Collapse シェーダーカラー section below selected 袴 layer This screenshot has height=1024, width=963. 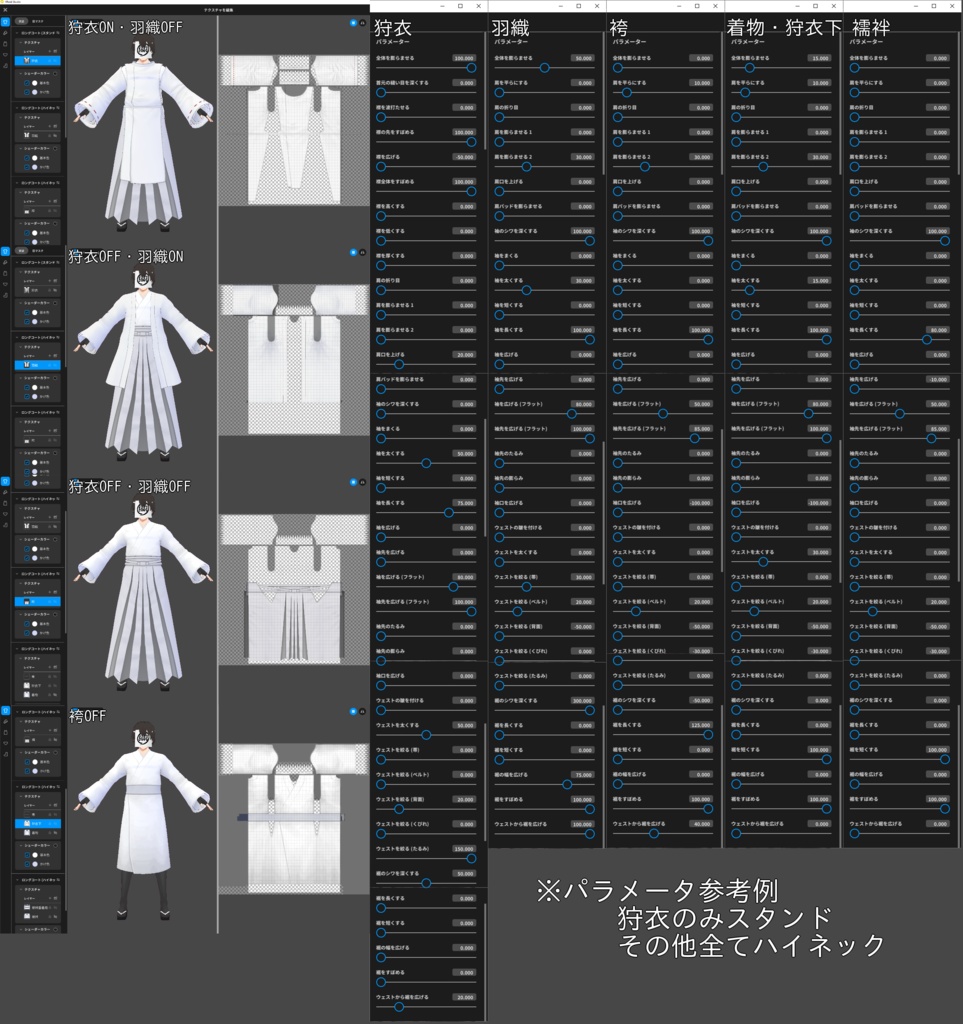pyautogui.click(x=20, y=615)
